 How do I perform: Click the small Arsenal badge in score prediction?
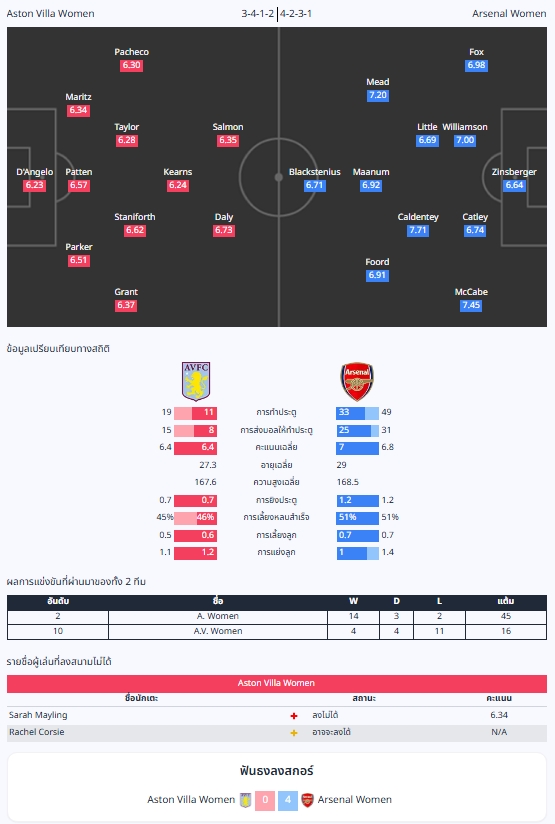point(307,800)
